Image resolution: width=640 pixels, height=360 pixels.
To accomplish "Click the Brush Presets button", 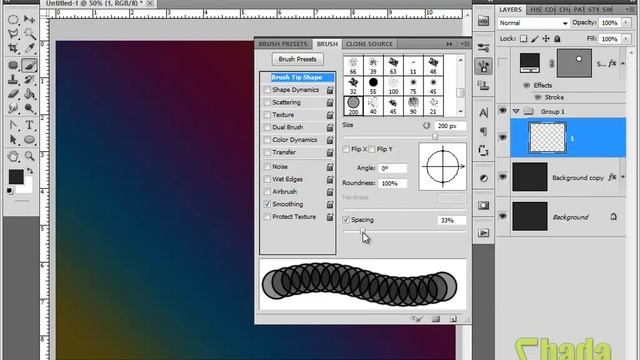I will 298,59.
